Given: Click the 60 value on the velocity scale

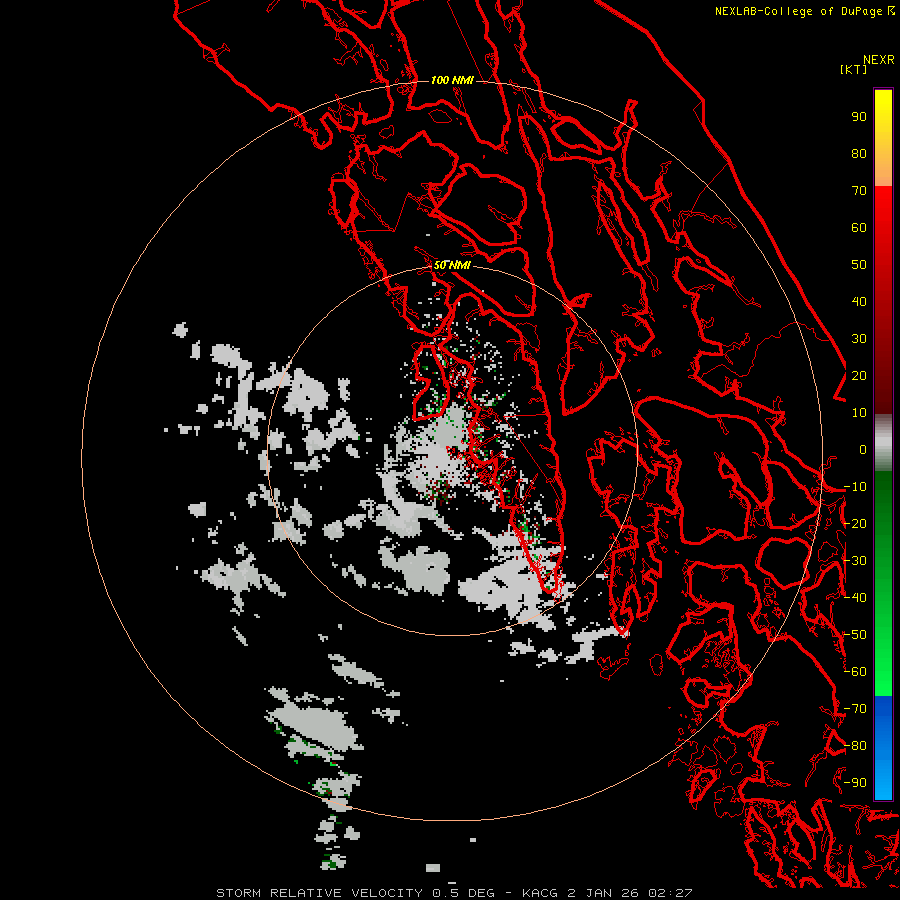Looking at the screenshot, I should click(x=859, y=227).
